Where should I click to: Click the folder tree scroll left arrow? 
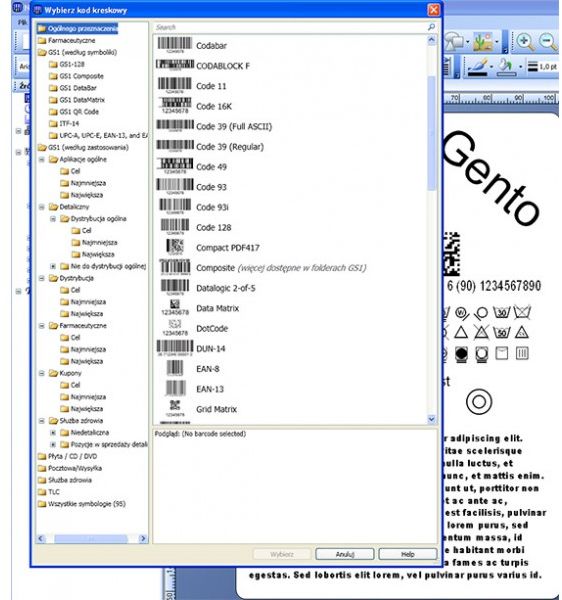[41, 538]
